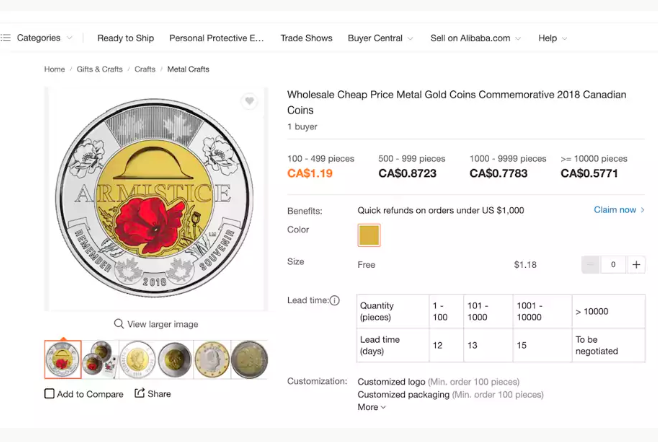Screen dimensions: 658x442
Task: Click the quantity input field
Action: (614, 264)
